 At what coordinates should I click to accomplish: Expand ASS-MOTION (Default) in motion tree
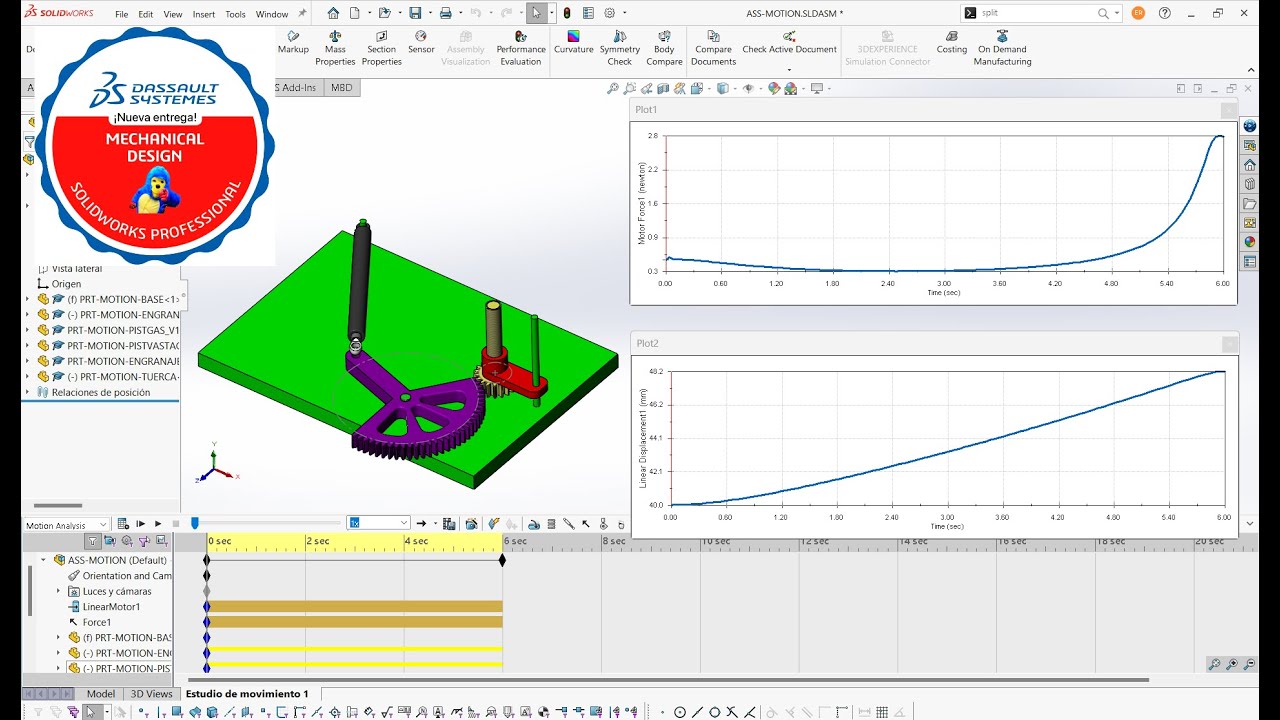[x=43, y=560]
